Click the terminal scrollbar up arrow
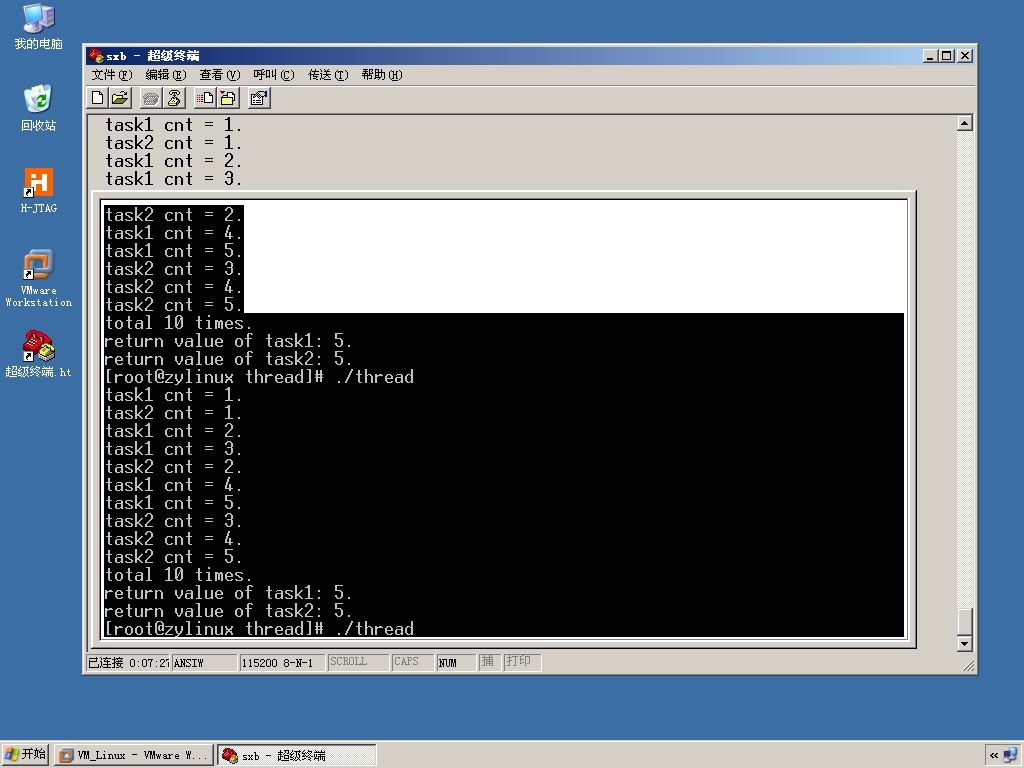 pyautogui.click(x=965, y=123)
